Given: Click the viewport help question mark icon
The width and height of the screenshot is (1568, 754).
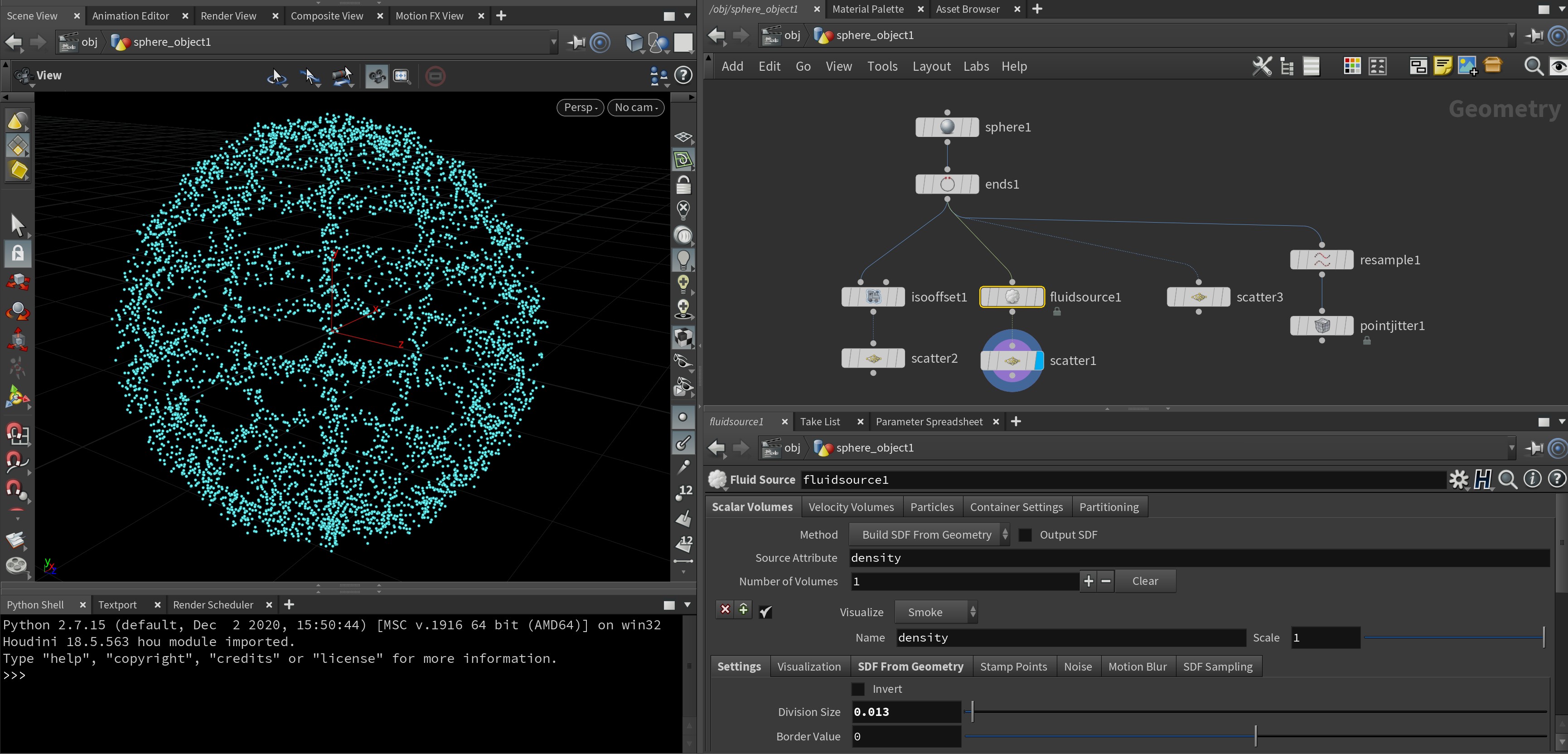Looking at the screenshot, I should tap(683, 76).
